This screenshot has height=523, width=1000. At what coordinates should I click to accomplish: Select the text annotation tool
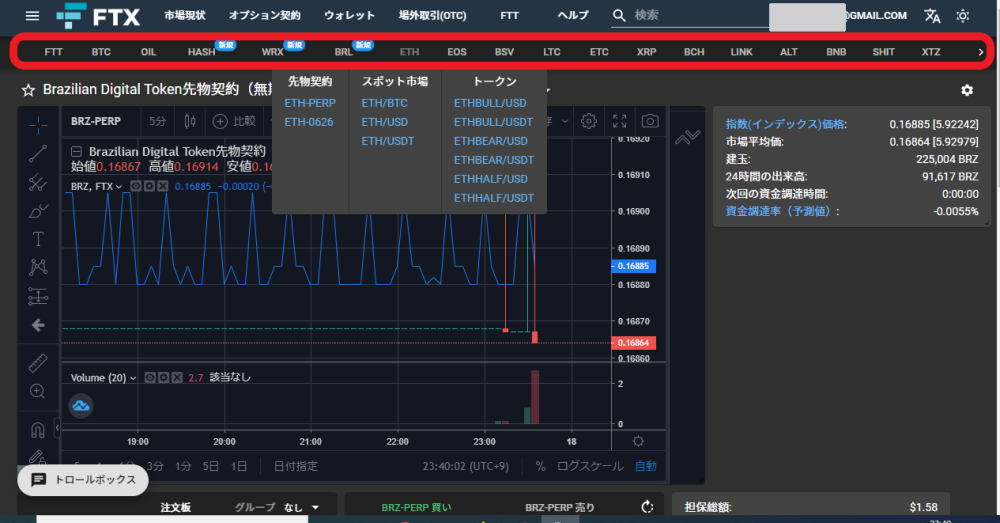38,239
